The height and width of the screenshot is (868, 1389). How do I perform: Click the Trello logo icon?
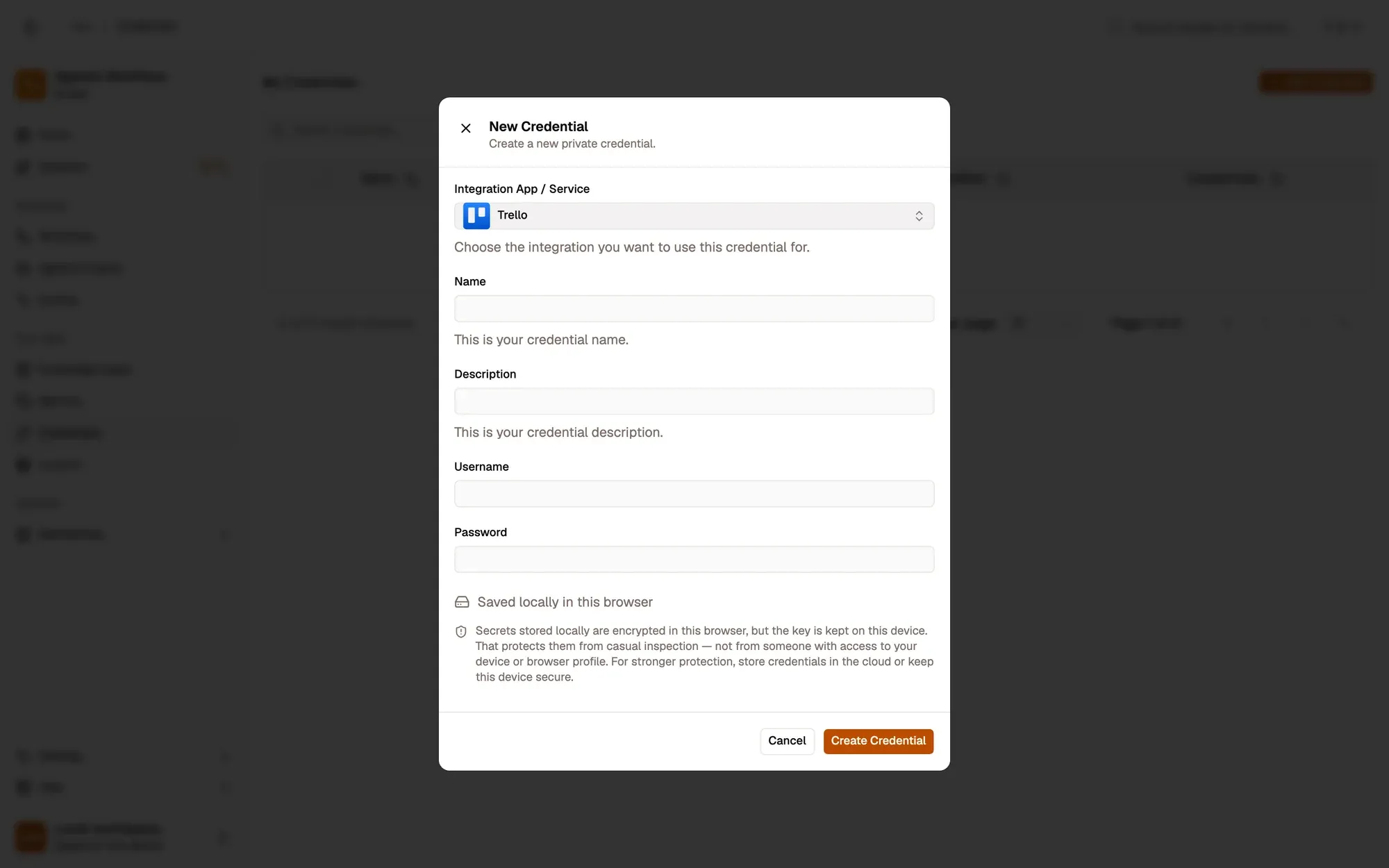pos(476,216)
